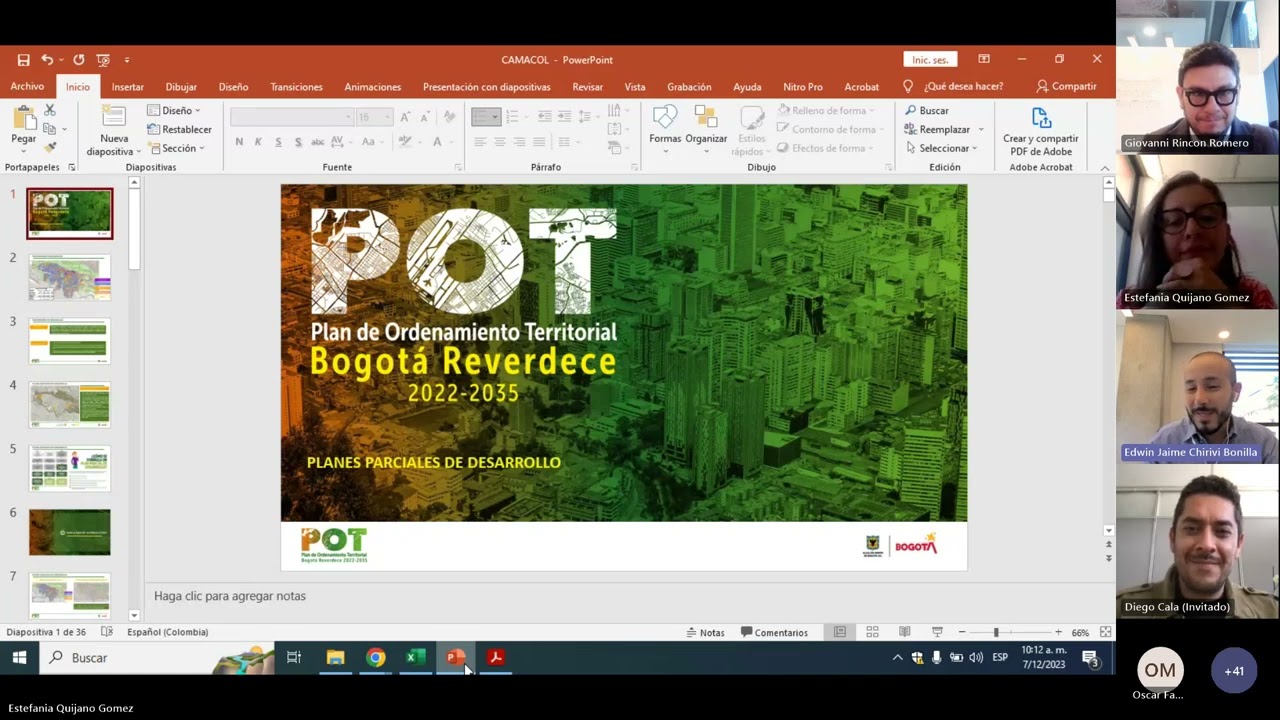Switch to the Insertar tab

tap(127, 87)
